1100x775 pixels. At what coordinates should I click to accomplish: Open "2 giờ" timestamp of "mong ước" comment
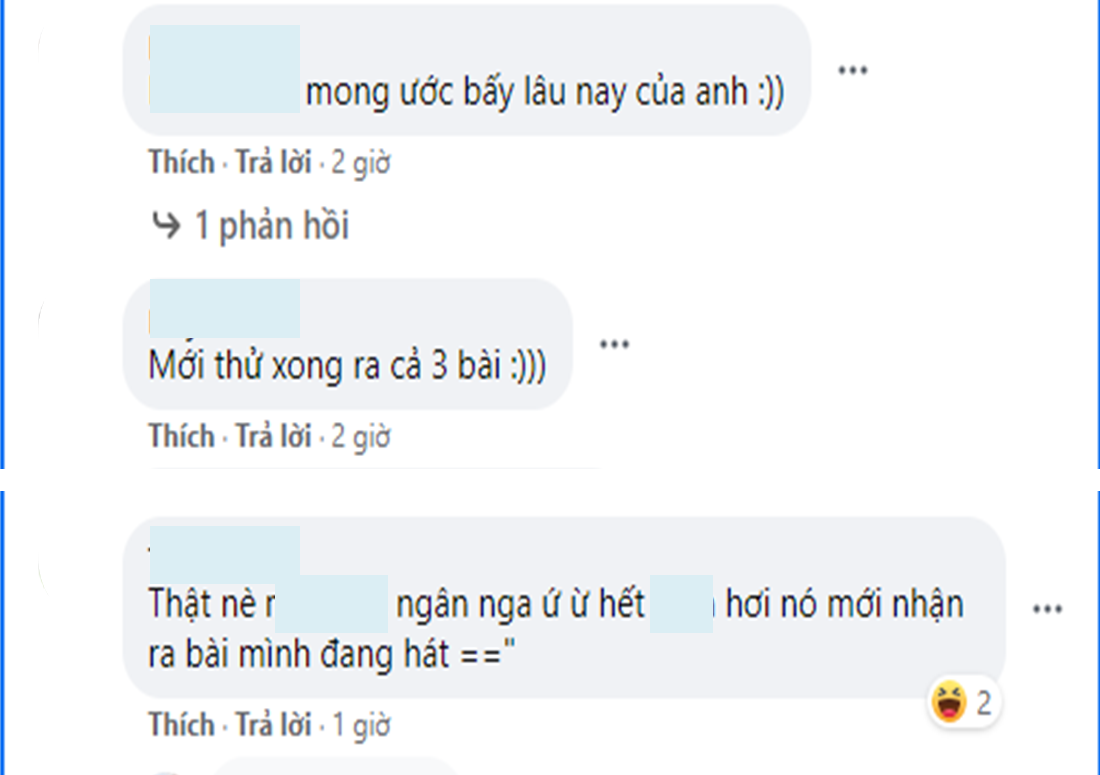360,162
